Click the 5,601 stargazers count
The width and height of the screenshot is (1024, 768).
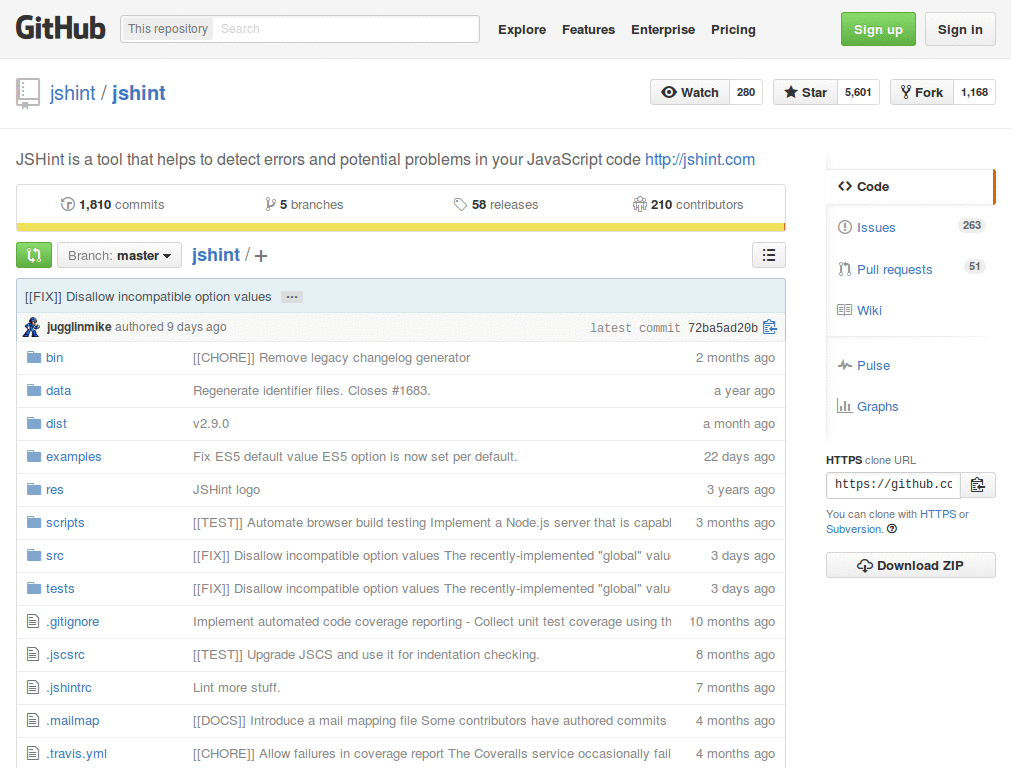pyautogui.click(x=858, y=93)
